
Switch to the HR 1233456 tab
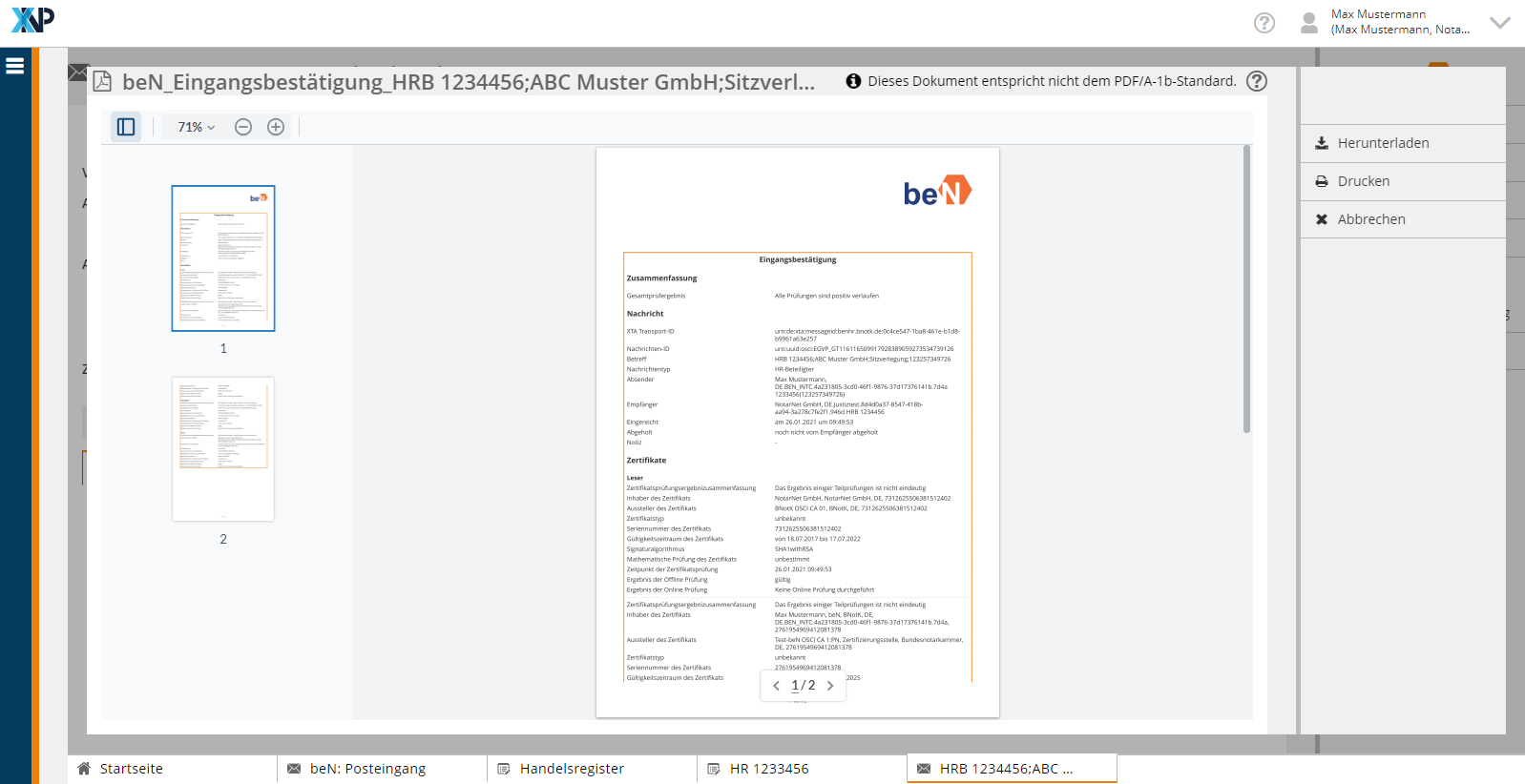coord(802,769)
